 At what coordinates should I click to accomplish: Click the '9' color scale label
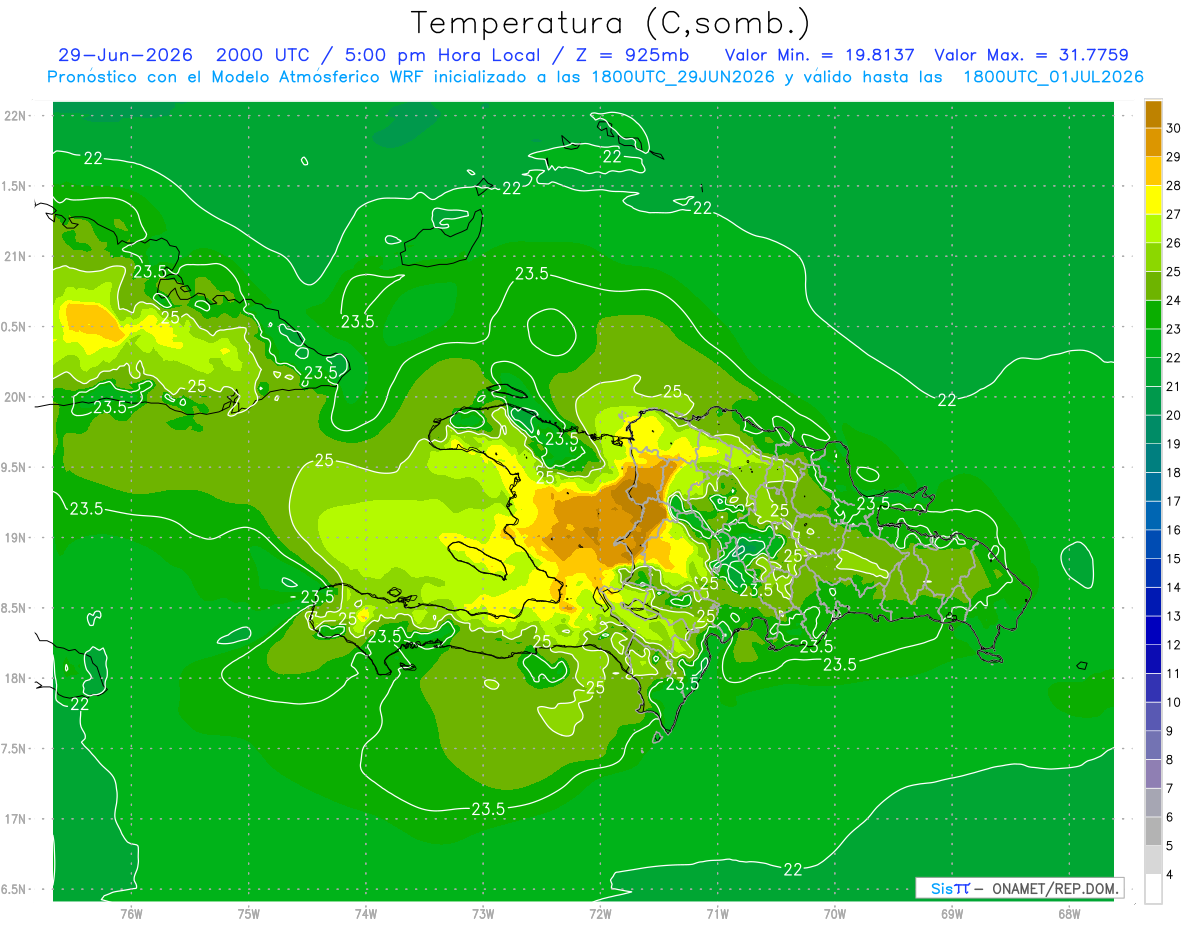1170,731
